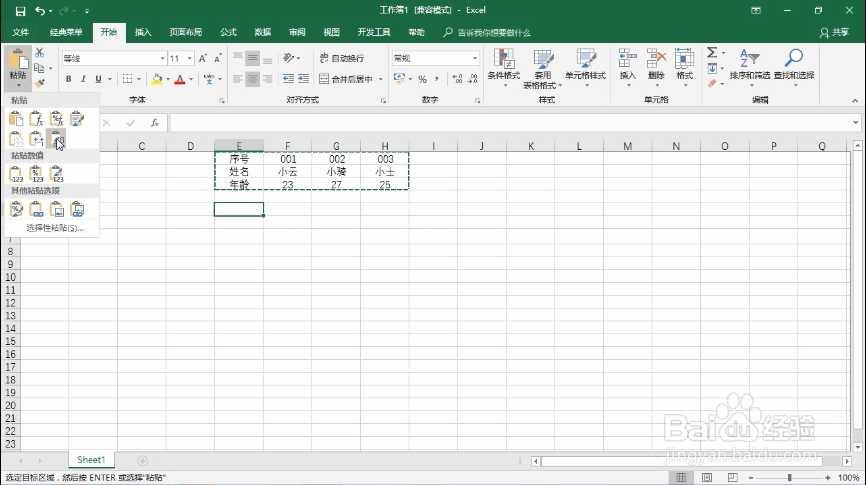Toggle center horizontal alignment

pyautogui.click(x=252, y=79)
